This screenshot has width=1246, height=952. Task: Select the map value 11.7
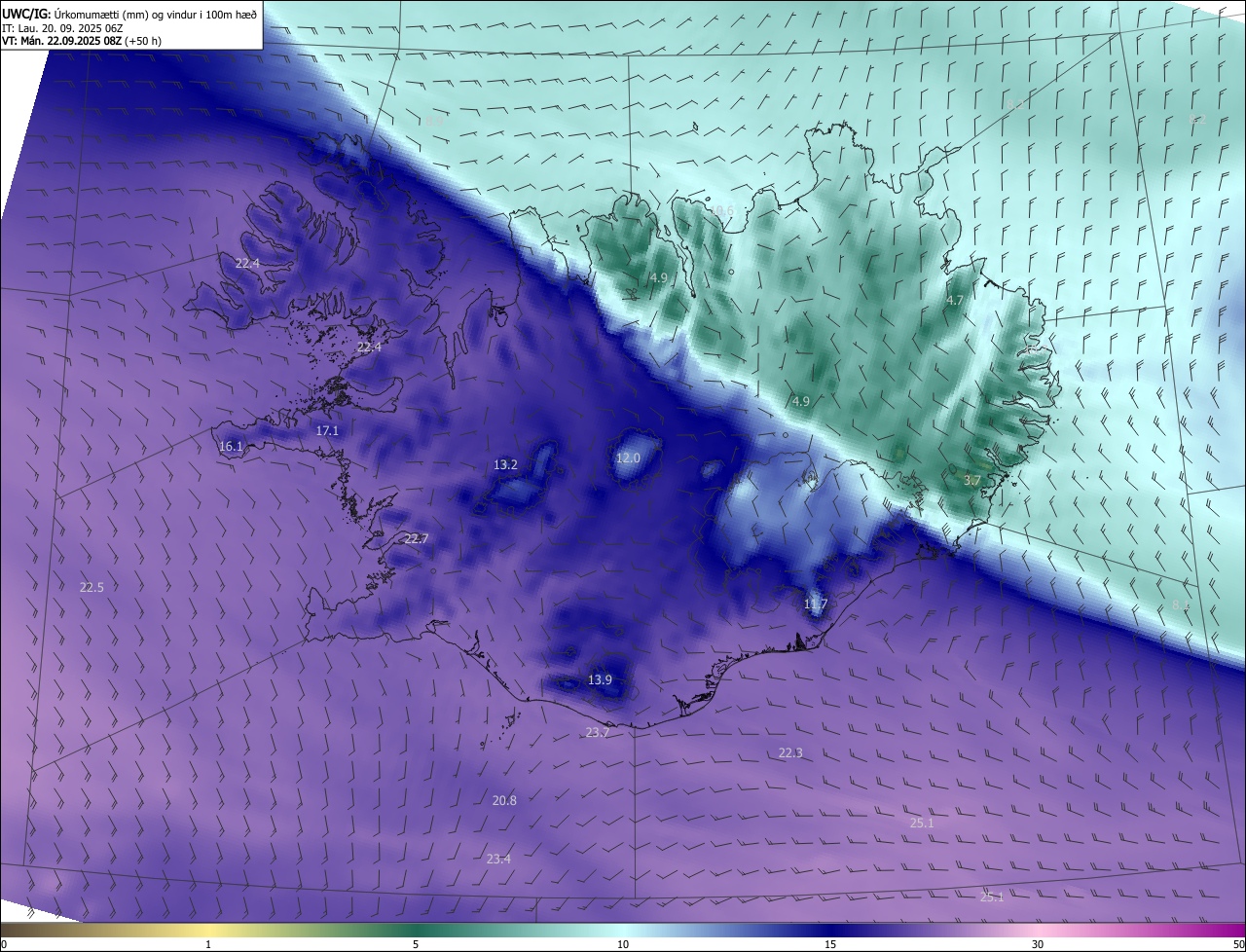click(816, 604)
